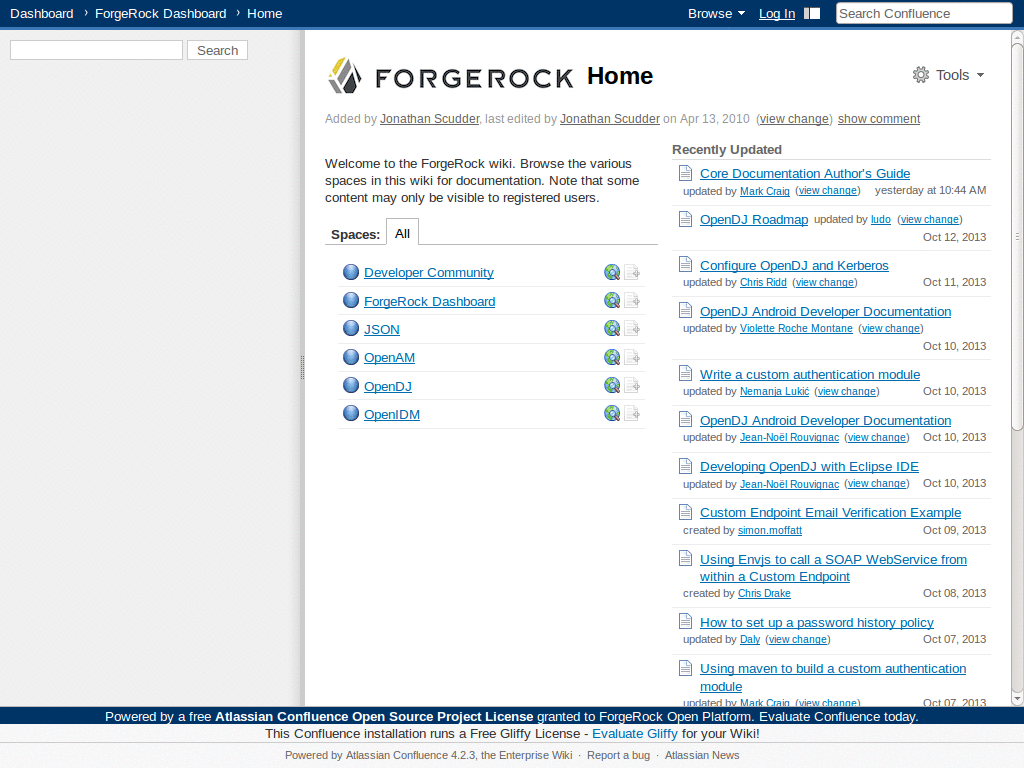
Task: Click Evaluate Gliffy link
Action: 635,733
